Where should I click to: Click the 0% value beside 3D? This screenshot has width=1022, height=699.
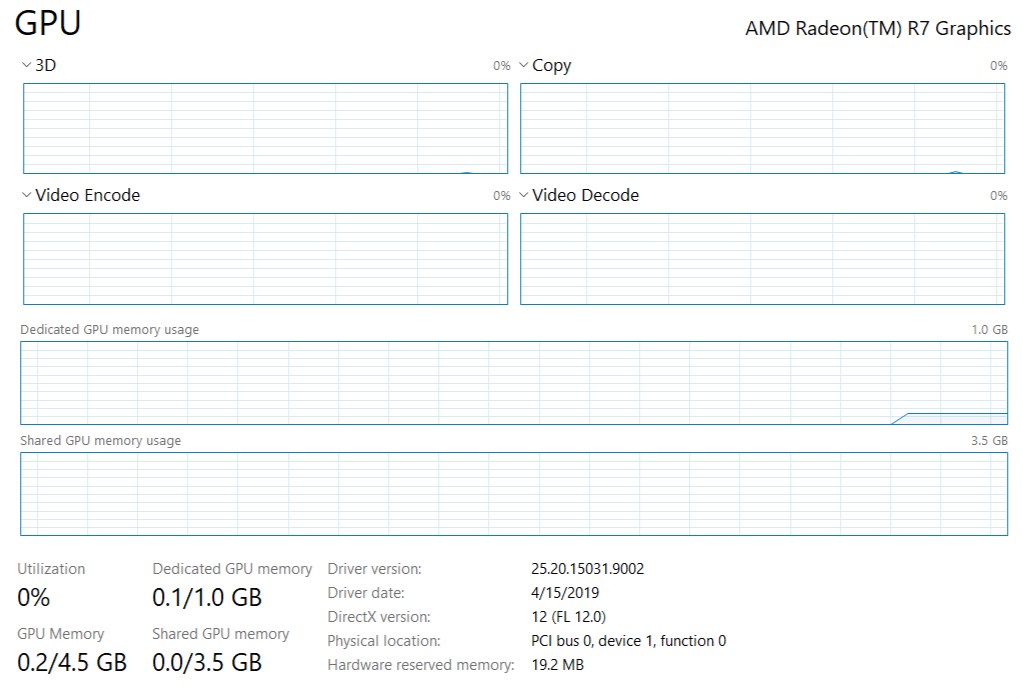tap(501, 66)
